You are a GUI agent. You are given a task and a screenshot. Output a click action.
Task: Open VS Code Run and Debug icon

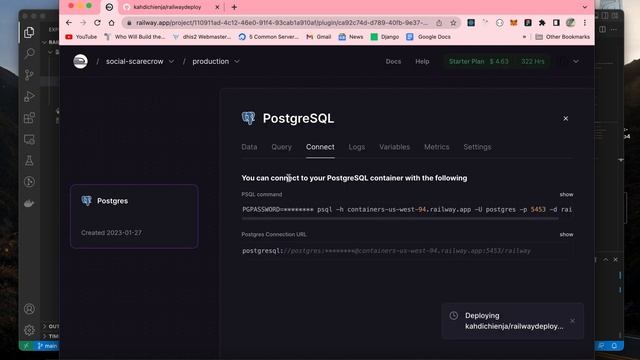(29, 96)
